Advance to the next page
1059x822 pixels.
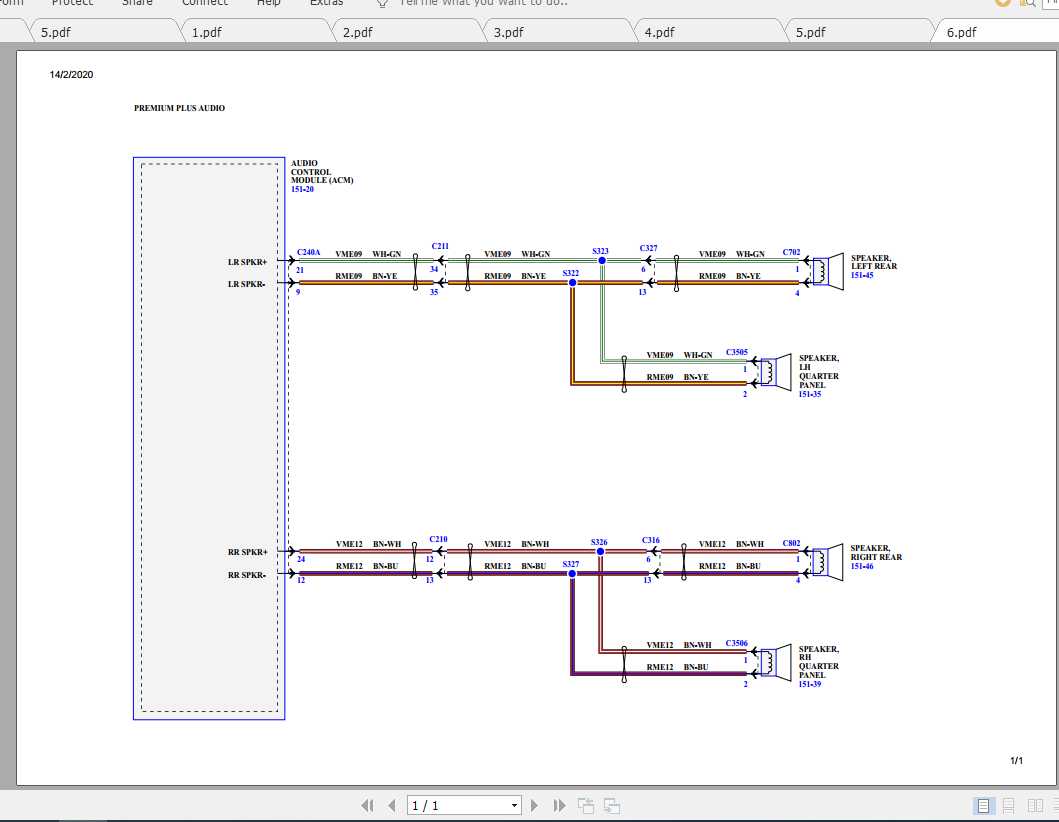tap(535, 805)
